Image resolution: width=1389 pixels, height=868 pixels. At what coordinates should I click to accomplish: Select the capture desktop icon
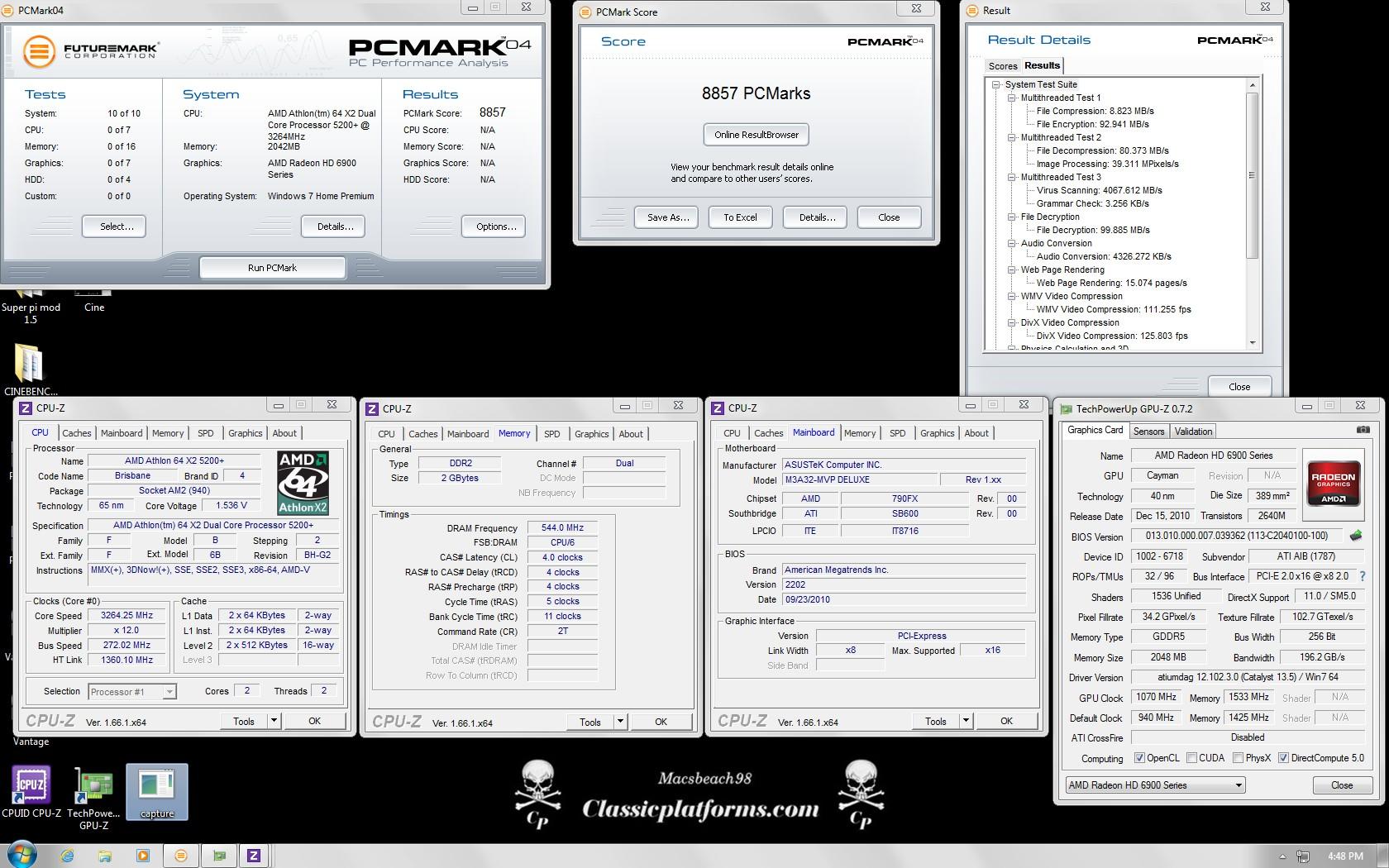157,792
